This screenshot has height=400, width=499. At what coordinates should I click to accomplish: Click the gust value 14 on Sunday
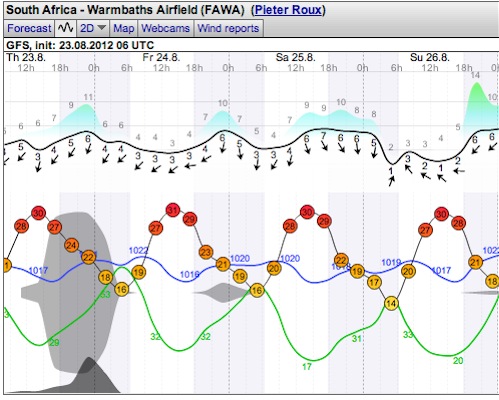(475, 75)
